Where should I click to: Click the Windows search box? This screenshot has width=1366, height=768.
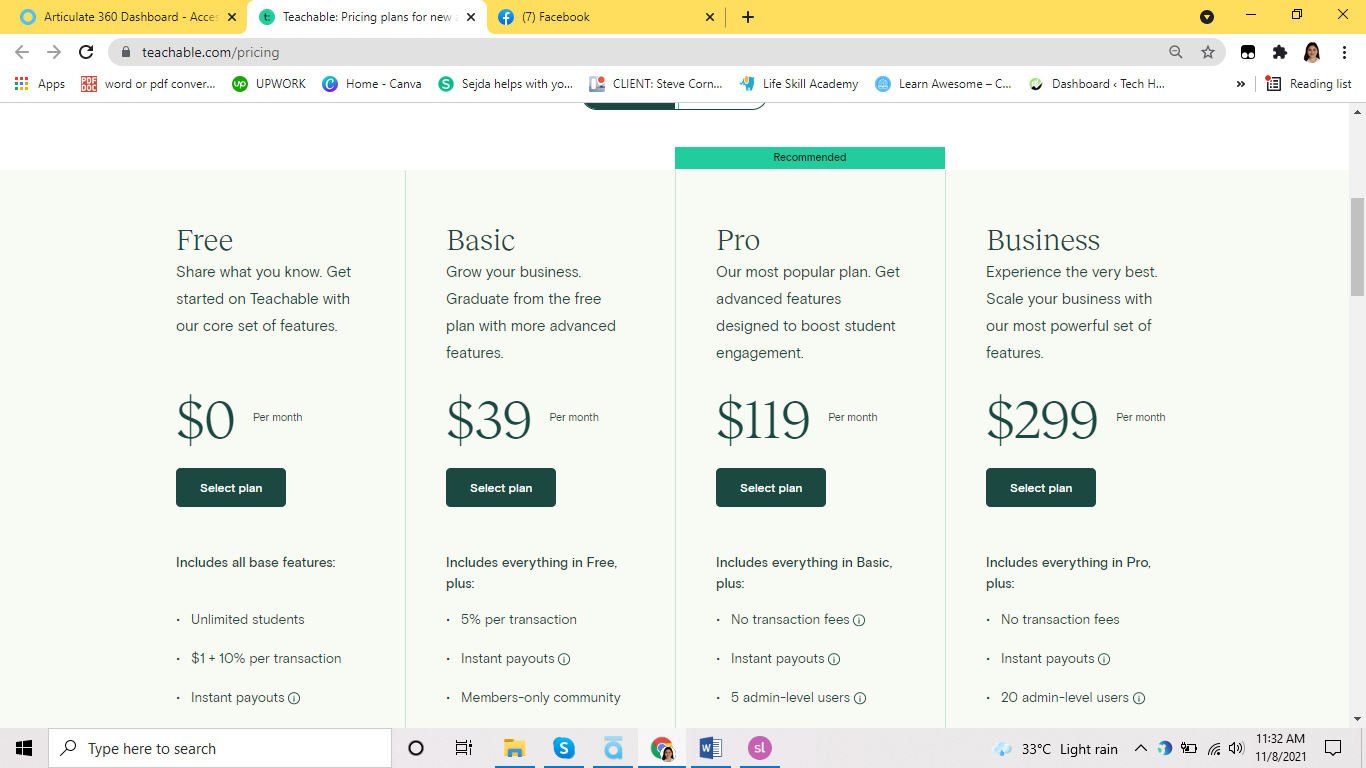[x=220, y=748]
